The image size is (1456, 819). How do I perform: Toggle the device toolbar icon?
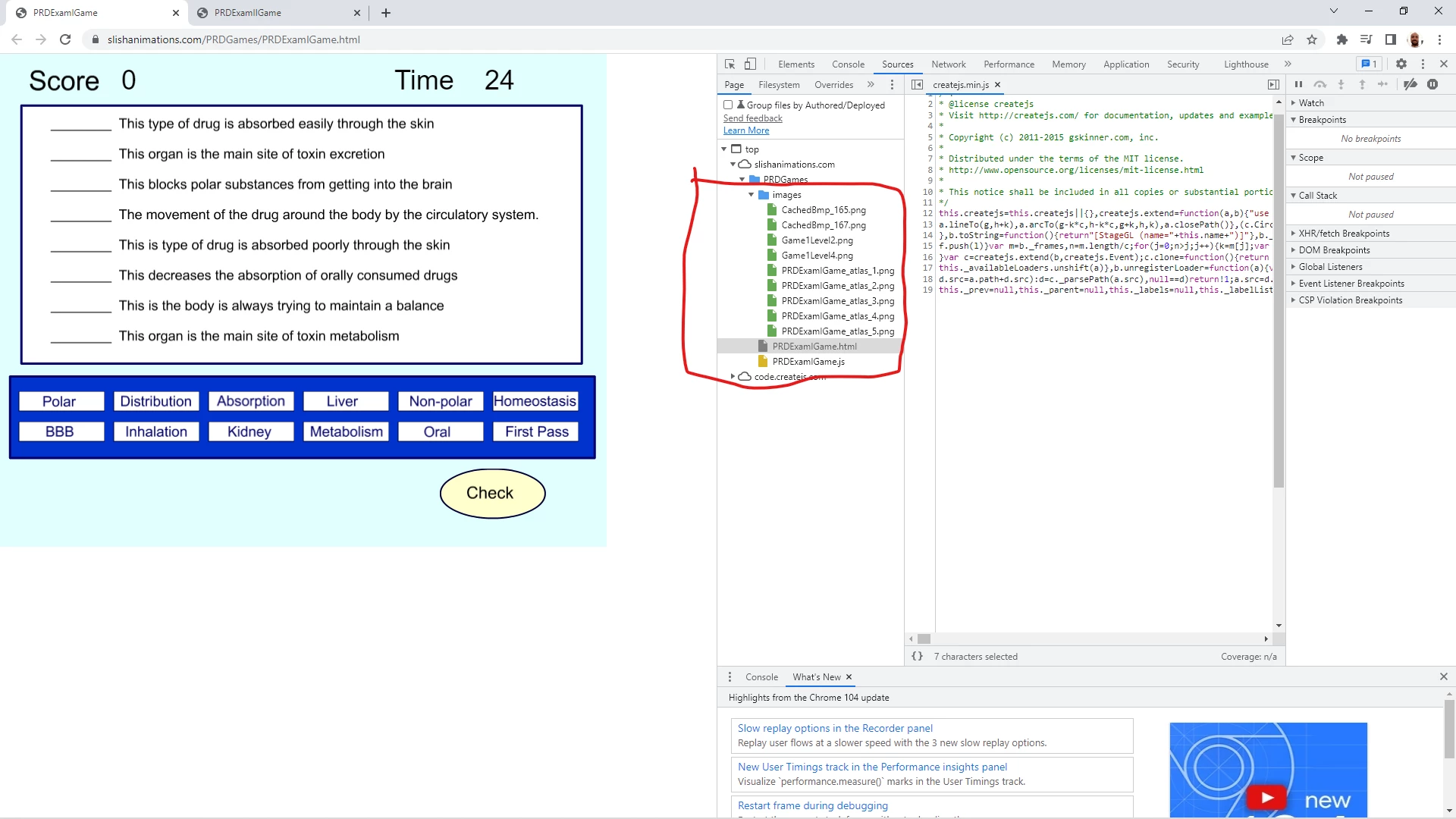click(x=750, y=64)
